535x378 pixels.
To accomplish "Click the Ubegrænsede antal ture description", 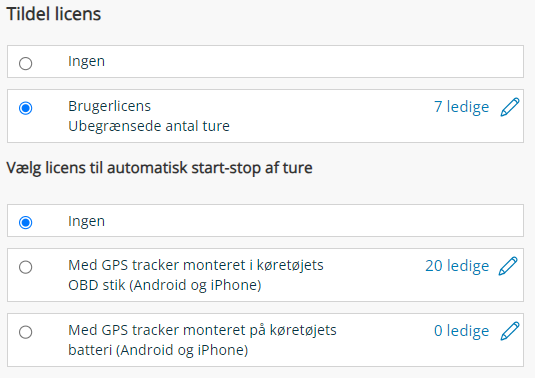I will (149, 126).
